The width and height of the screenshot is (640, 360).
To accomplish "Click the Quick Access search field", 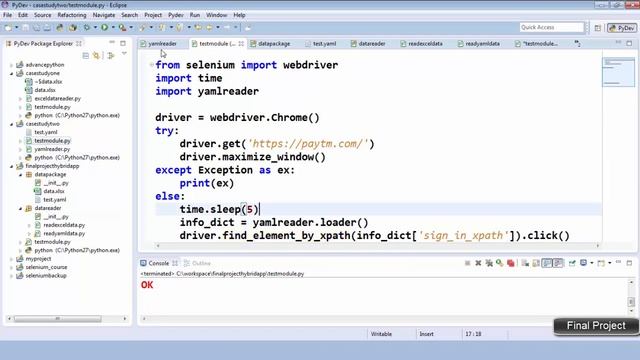I will click(x=551, y=27).
